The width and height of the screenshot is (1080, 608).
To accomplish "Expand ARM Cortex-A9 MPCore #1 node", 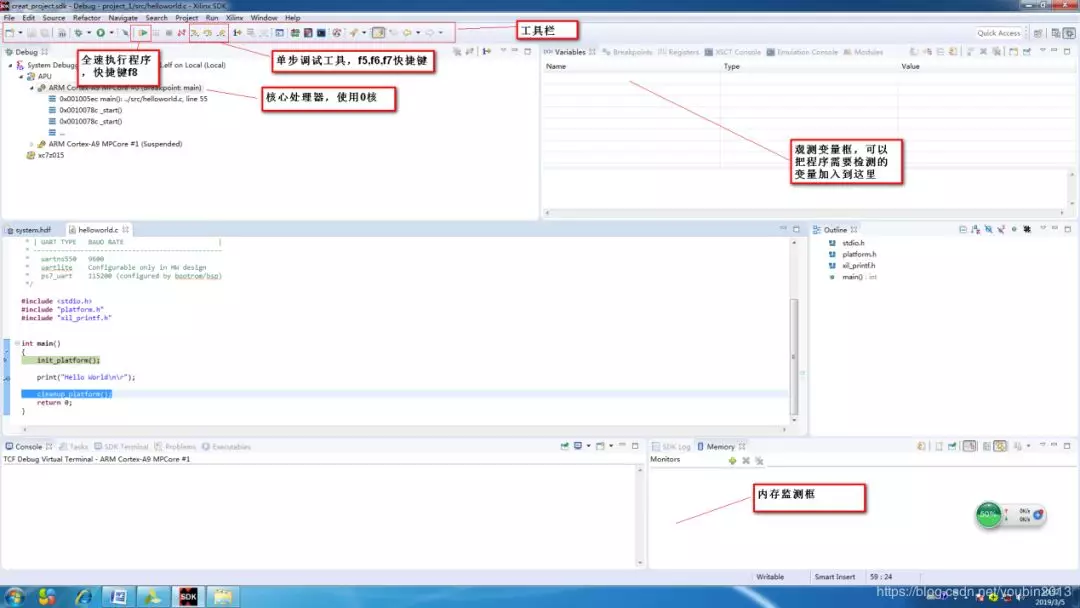I will 32,144.
